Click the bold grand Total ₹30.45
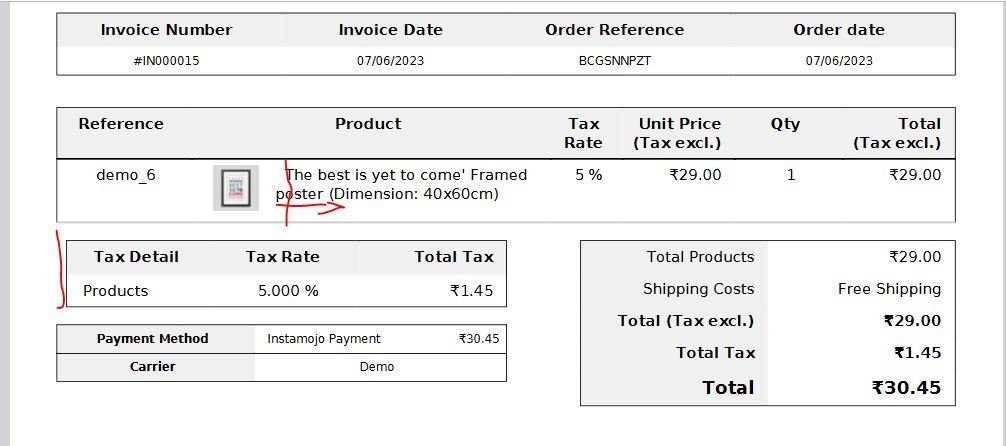1006x446 pixels. click(x=906, y=388)
